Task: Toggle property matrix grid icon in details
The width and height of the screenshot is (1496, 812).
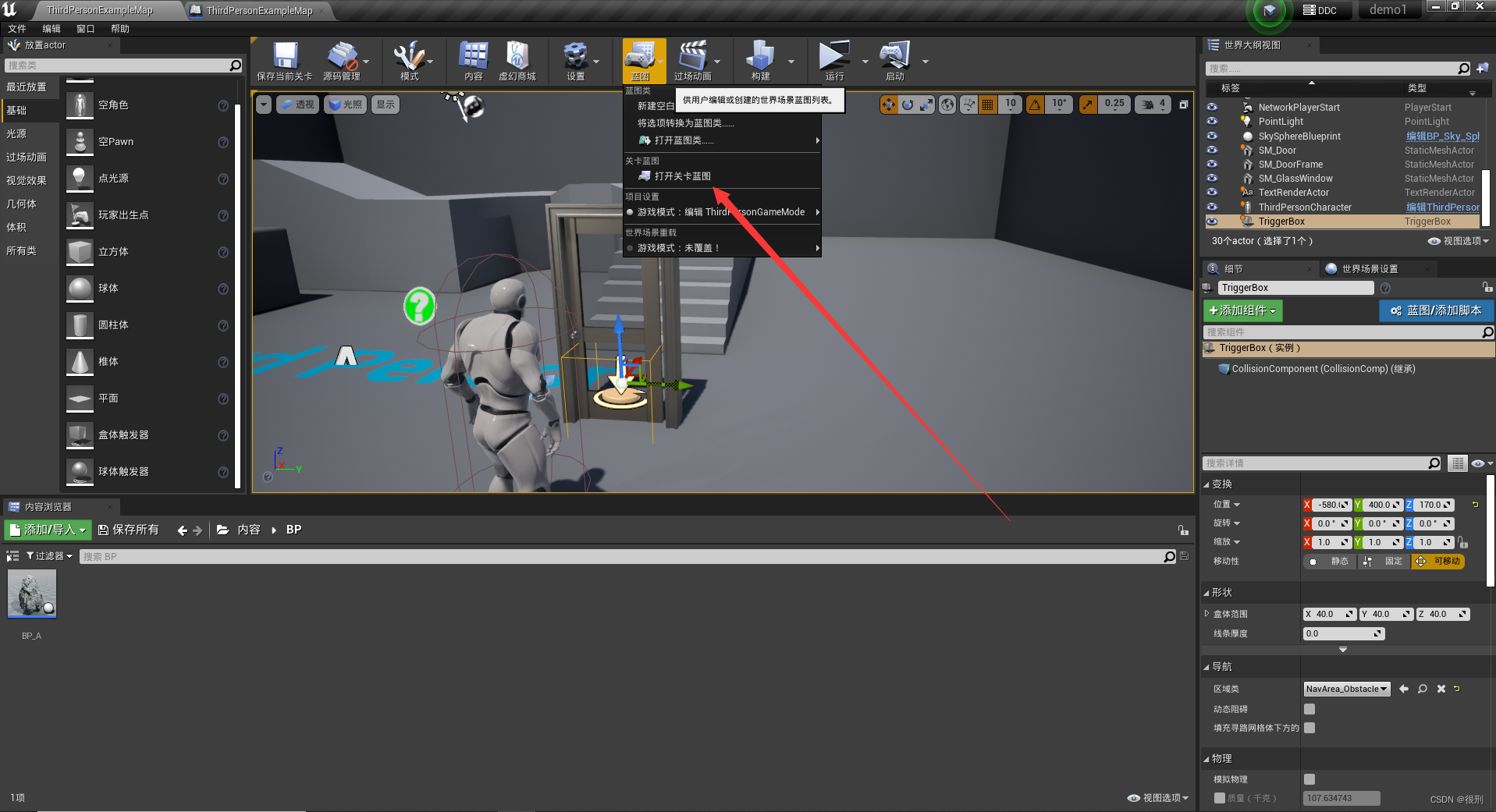Action: pos(1457,463)
